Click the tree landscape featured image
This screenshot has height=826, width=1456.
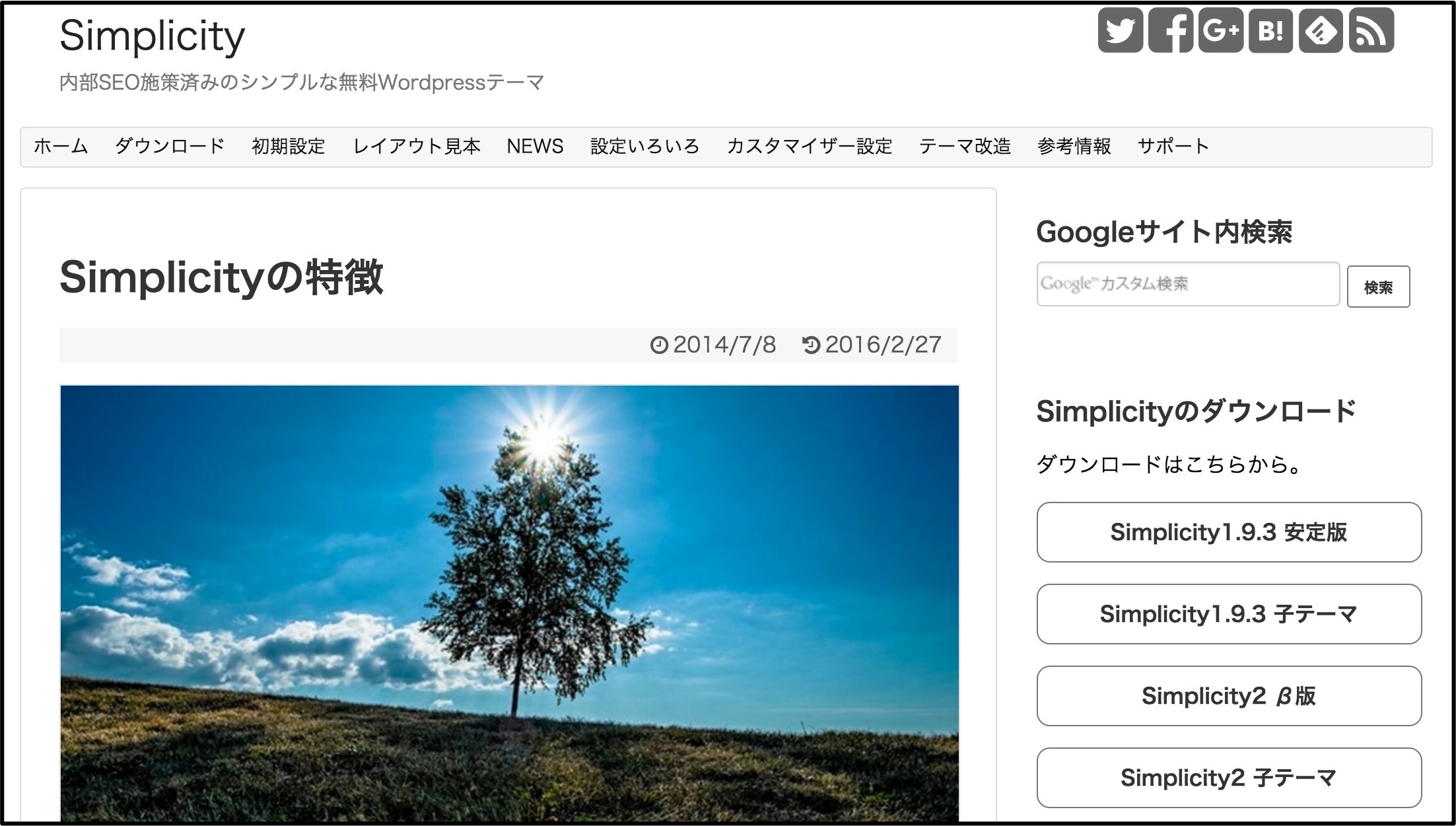509,603
